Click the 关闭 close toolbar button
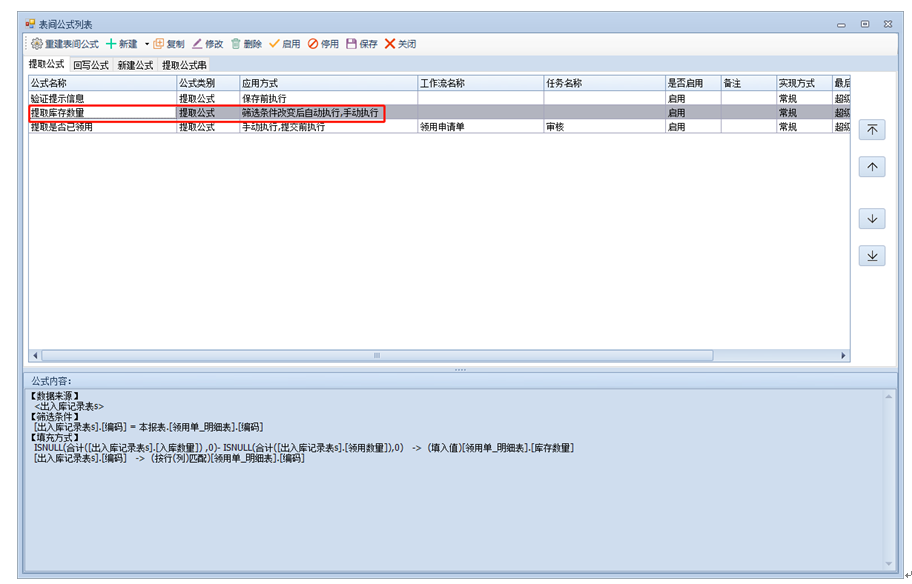Viewport: 912px width, 584px height. tap(400, 44)
